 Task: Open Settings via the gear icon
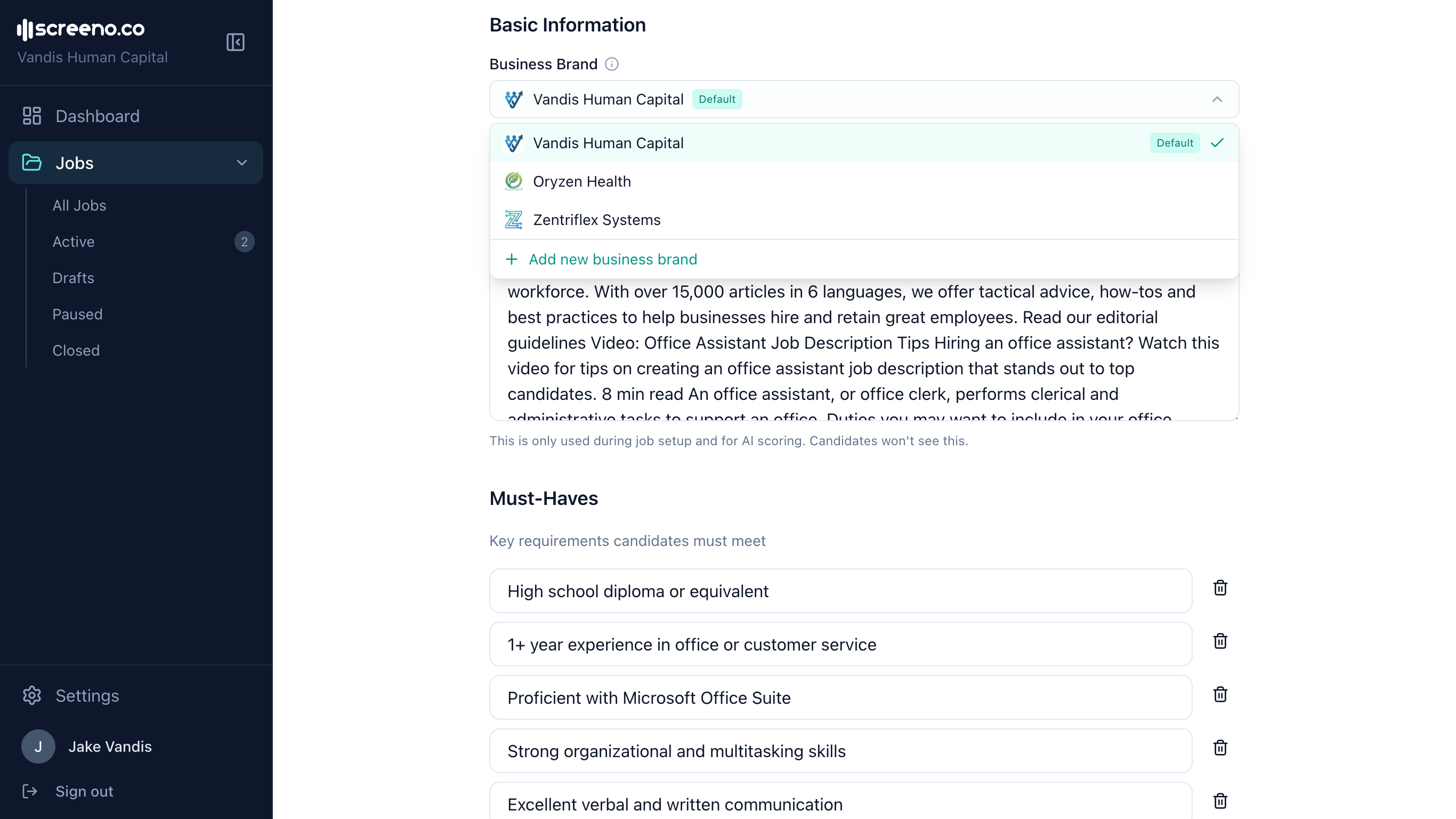31,695
